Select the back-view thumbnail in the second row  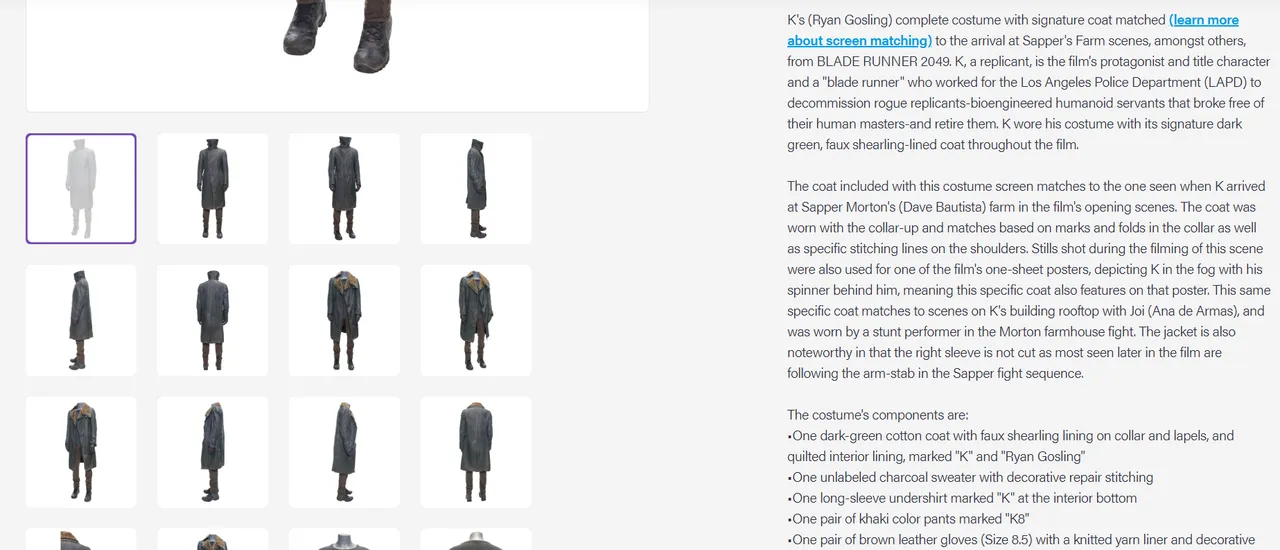pyautogui.click(x=213, y=321)
